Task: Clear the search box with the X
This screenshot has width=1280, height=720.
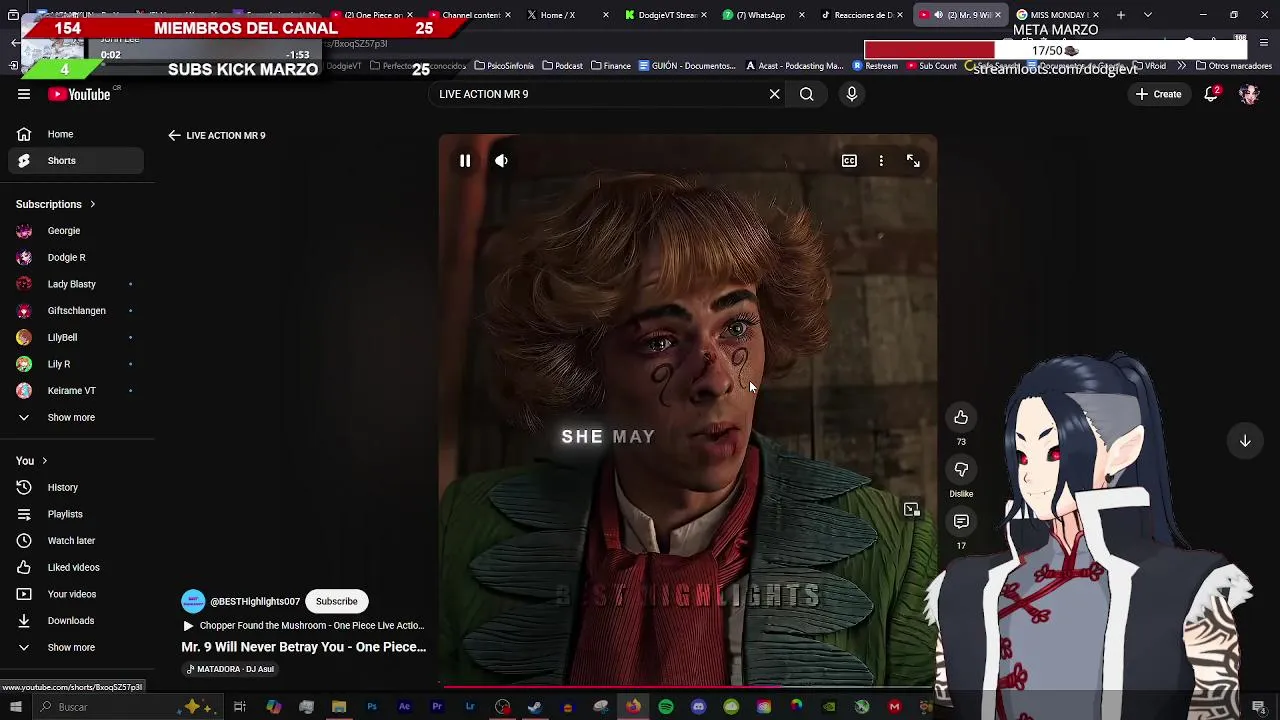Action: coord(774,94)
